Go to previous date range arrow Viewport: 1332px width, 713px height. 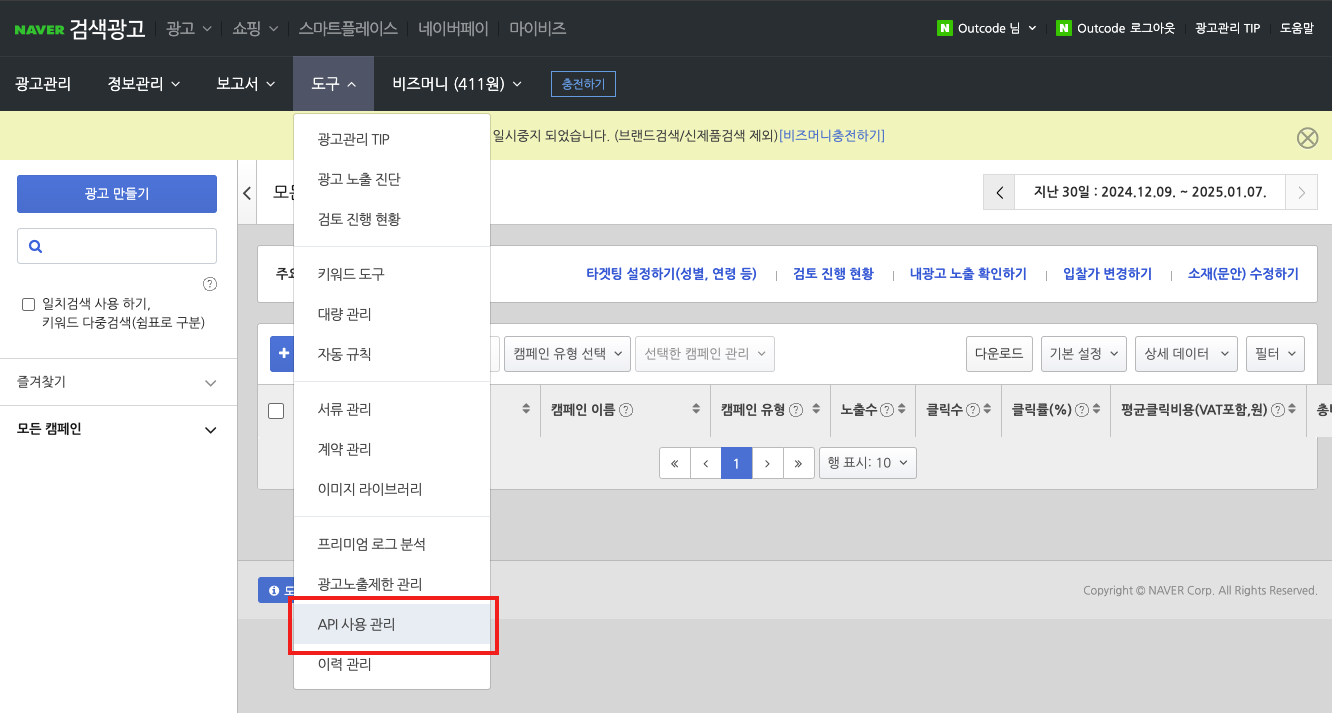click(x=999, y=193)
